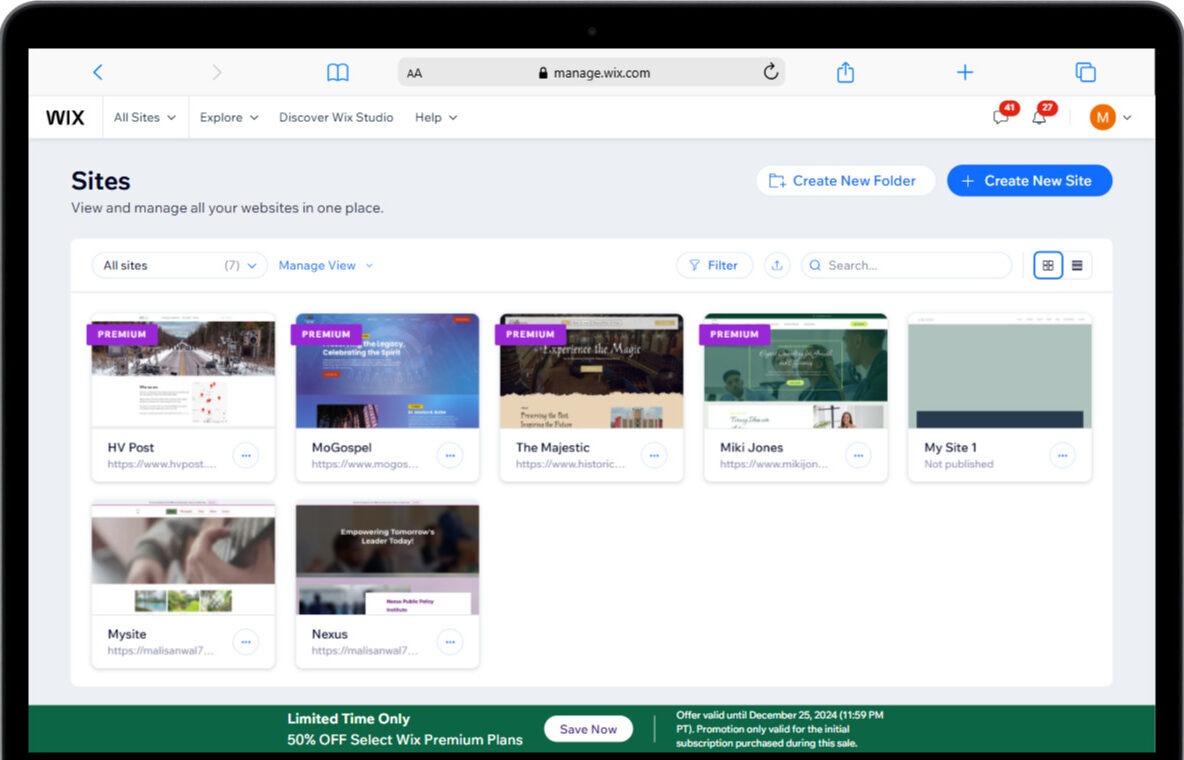
Task: Open more actions for The Majestic
Action: pyautogui.click(x=654, y=456)
